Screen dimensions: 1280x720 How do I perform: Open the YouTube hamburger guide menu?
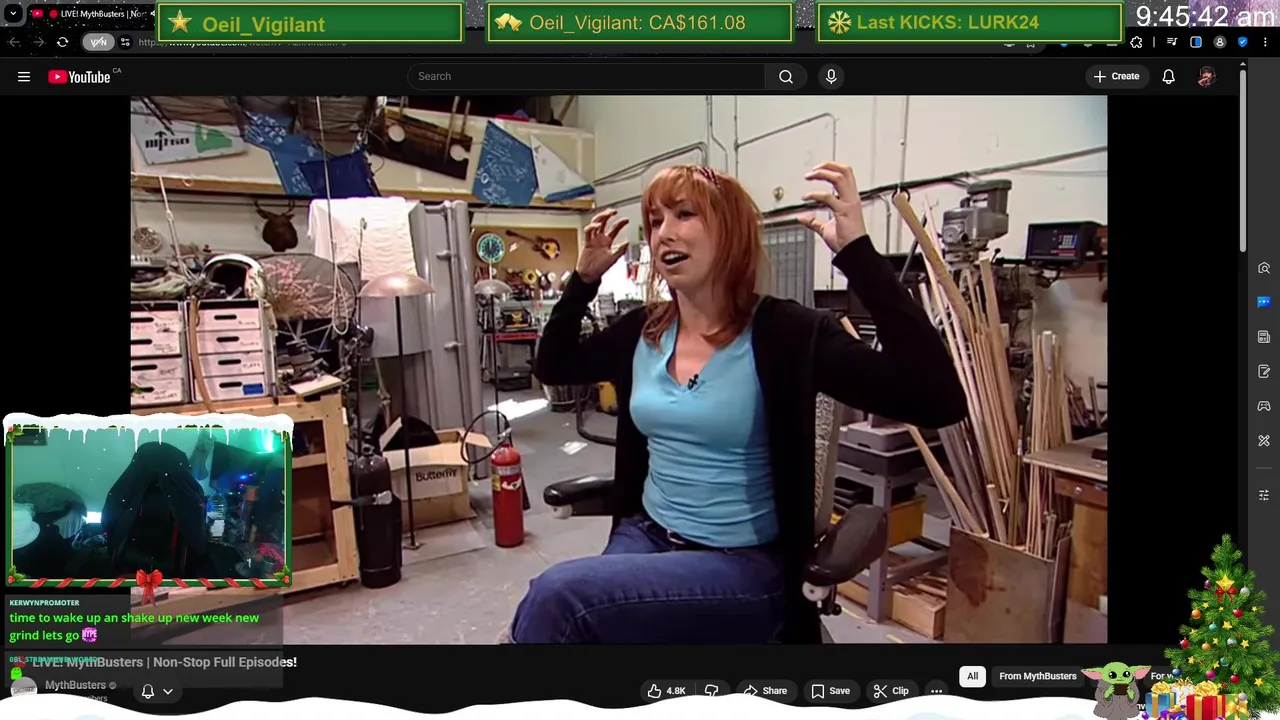click(24, 76)
